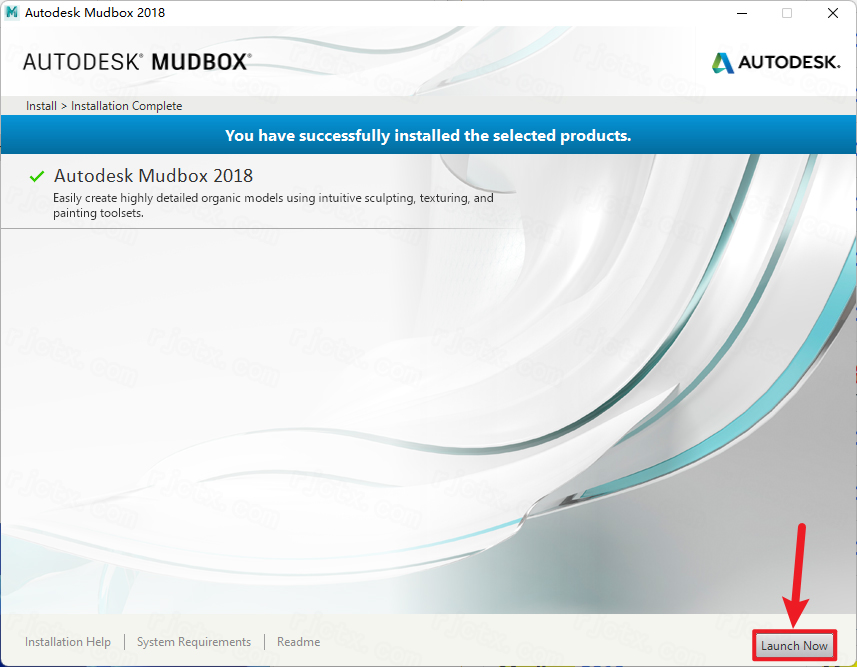This screenshot has width=857, height=667.
Task: Select the Install breadcrumb item
Action: [42, 106]
